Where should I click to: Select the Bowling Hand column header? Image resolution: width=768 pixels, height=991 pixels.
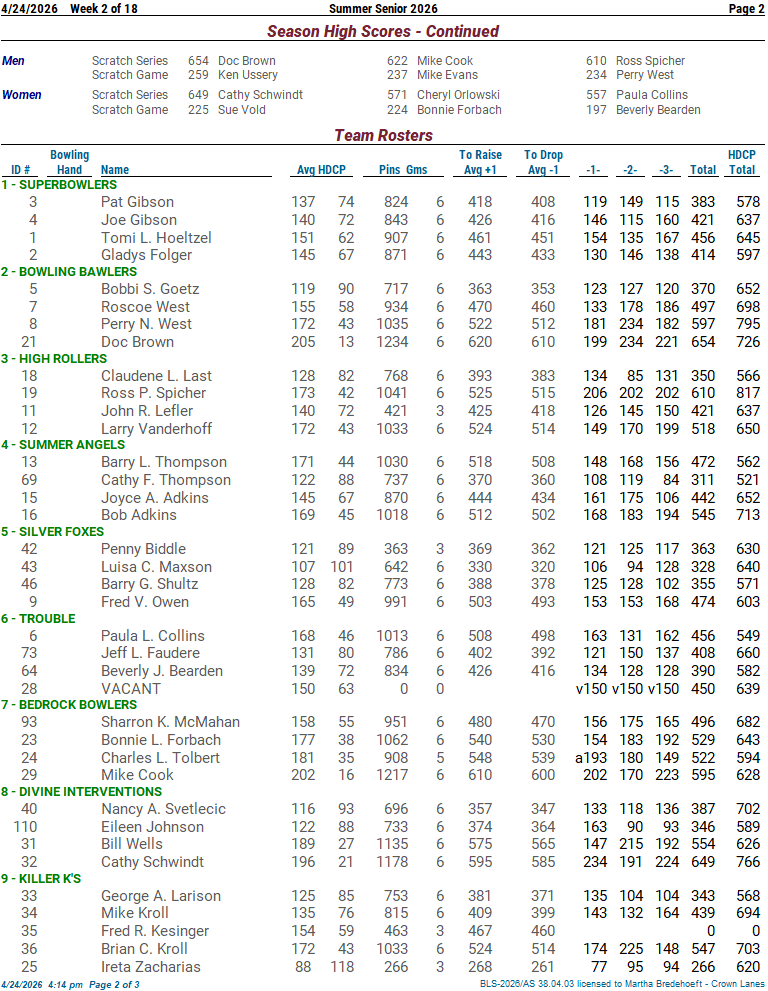69,162
